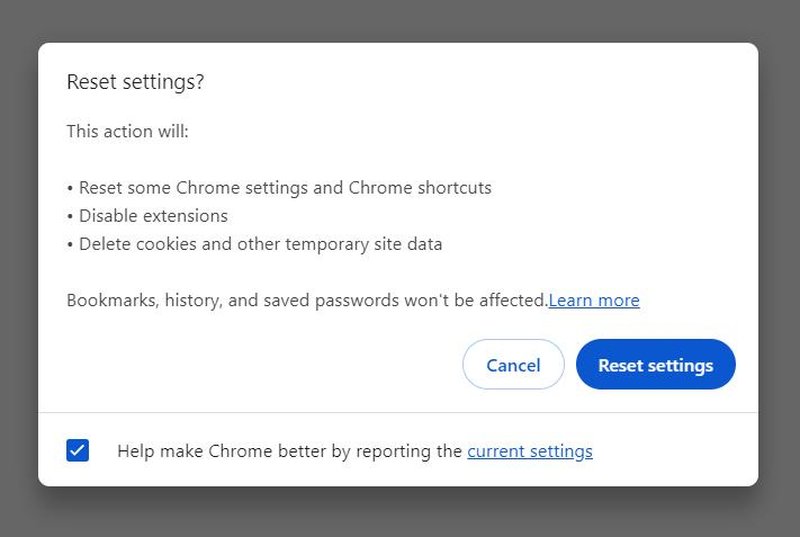800x537 pixels.
Task: Dismiss the dialog with Cancel
Action: point(513,364)
